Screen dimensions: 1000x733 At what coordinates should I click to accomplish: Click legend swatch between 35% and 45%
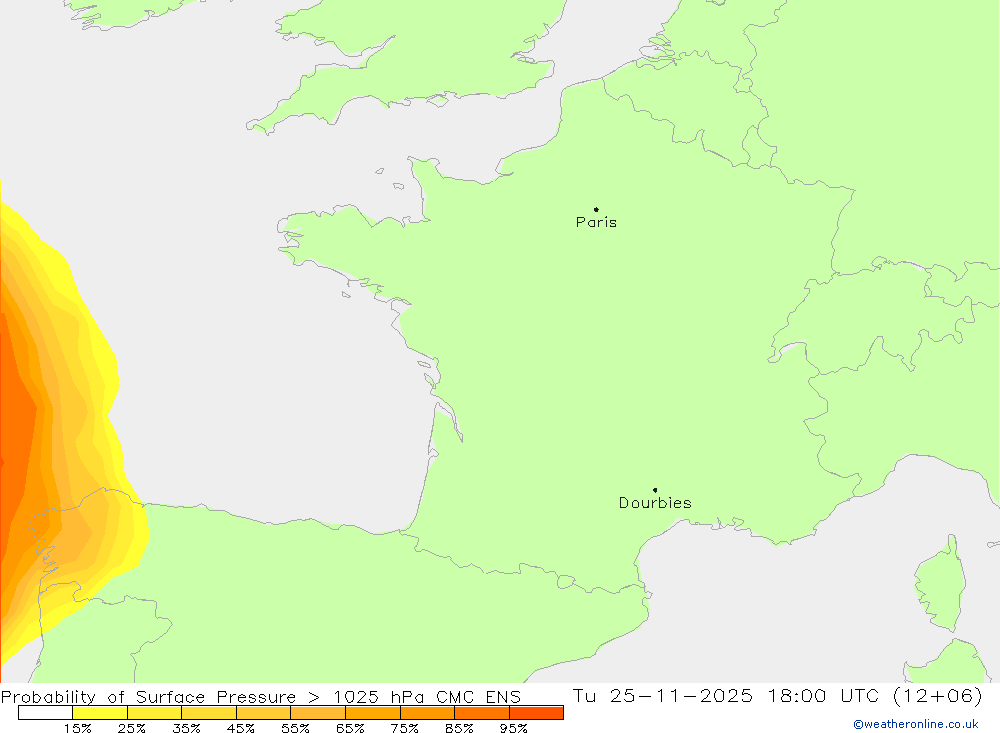tap(209, 713)
